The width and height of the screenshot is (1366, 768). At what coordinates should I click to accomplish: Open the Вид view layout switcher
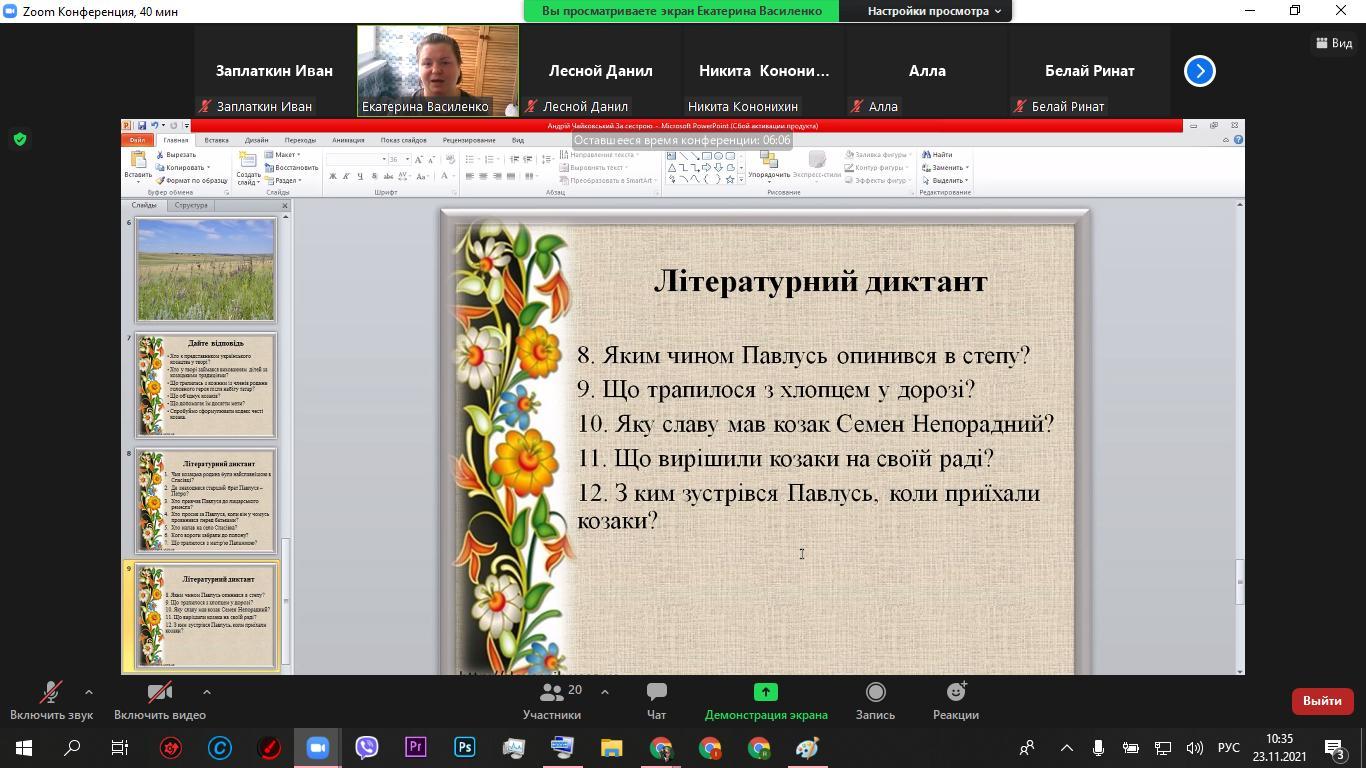[1334, 43]
